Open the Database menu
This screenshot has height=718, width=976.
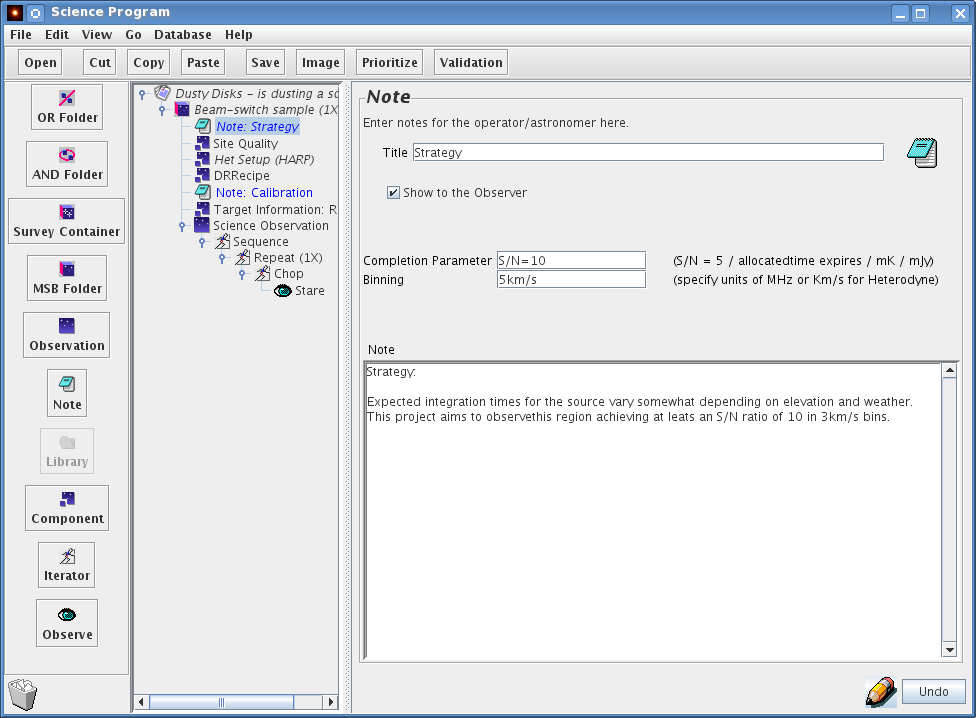[x=182, y=35]
